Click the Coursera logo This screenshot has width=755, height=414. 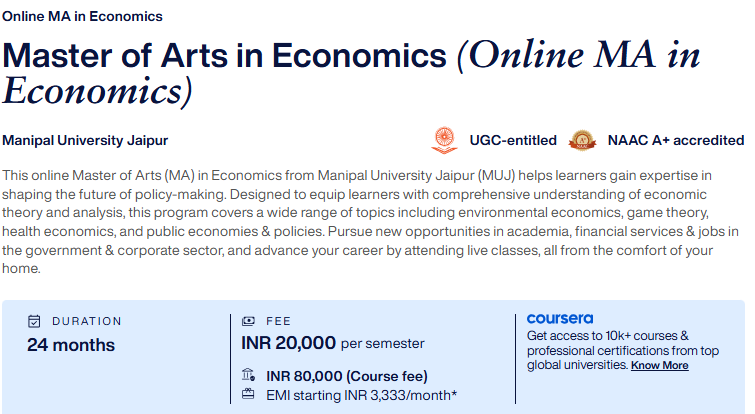coord(560,319)
